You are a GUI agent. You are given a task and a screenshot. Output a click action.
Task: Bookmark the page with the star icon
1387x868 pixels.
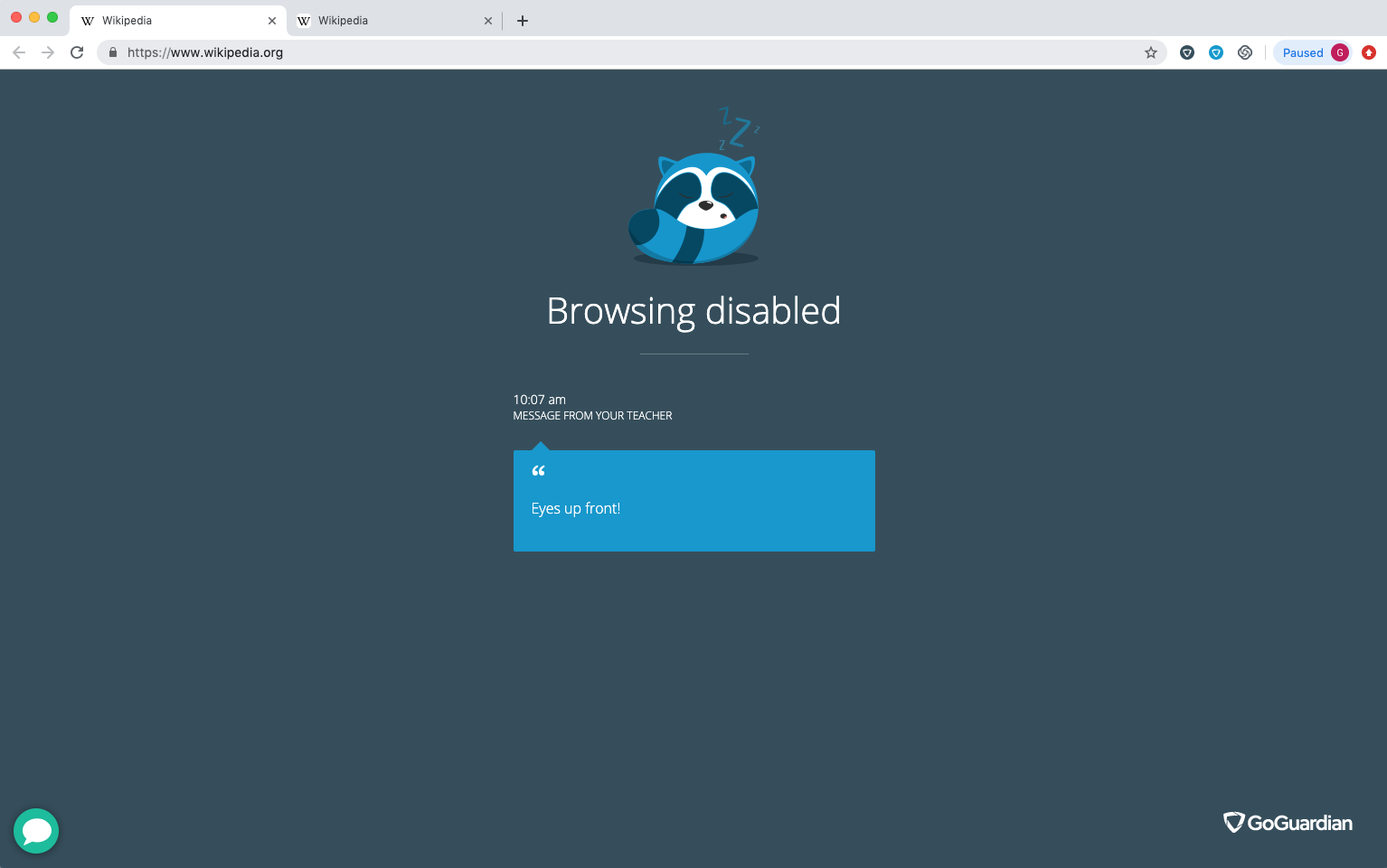click(x=1151, y=52)
